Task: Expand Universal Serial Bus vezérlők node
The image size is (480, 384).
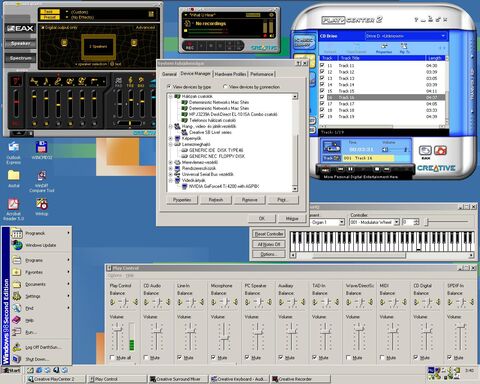Action: (171, 174)
